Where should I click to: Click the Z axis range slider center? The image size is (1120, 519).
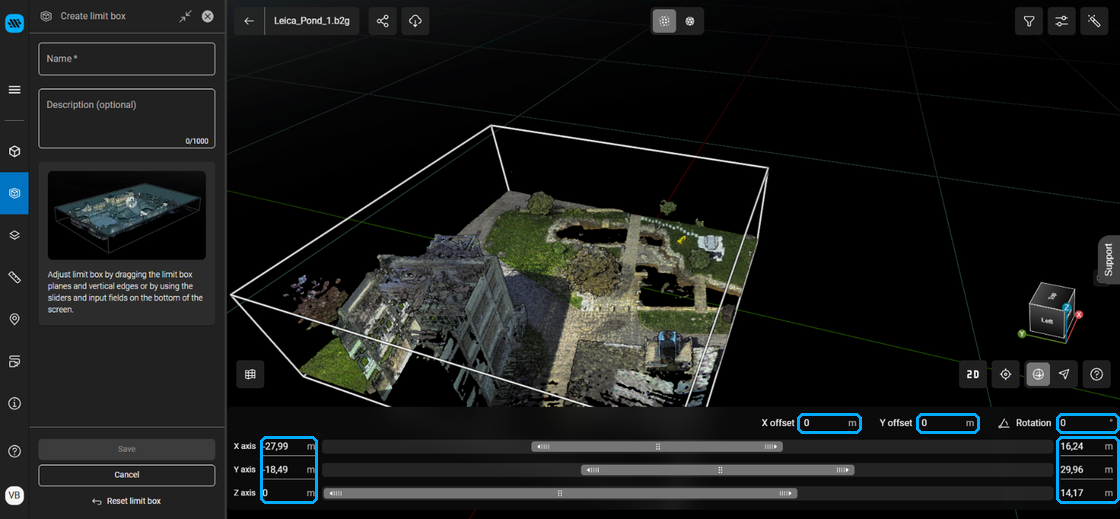[560, 493]
